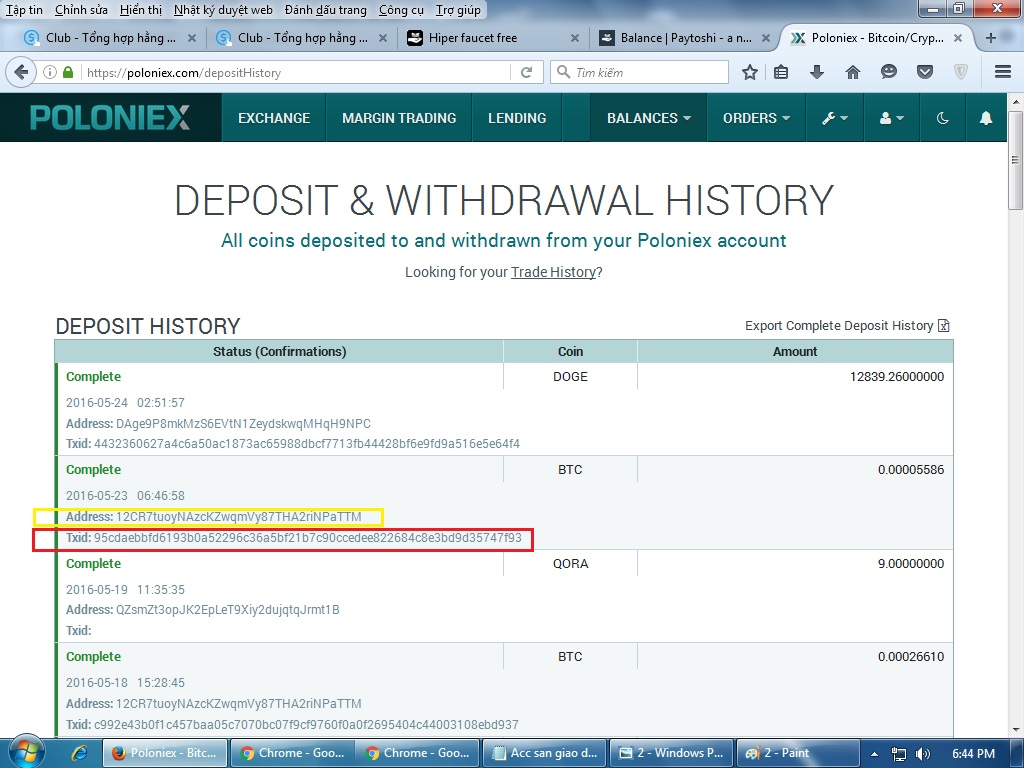The height and width of the screenshot is (768, 1024).
Task: Click Export Complete Deposit History link
Action: point(839,325)
